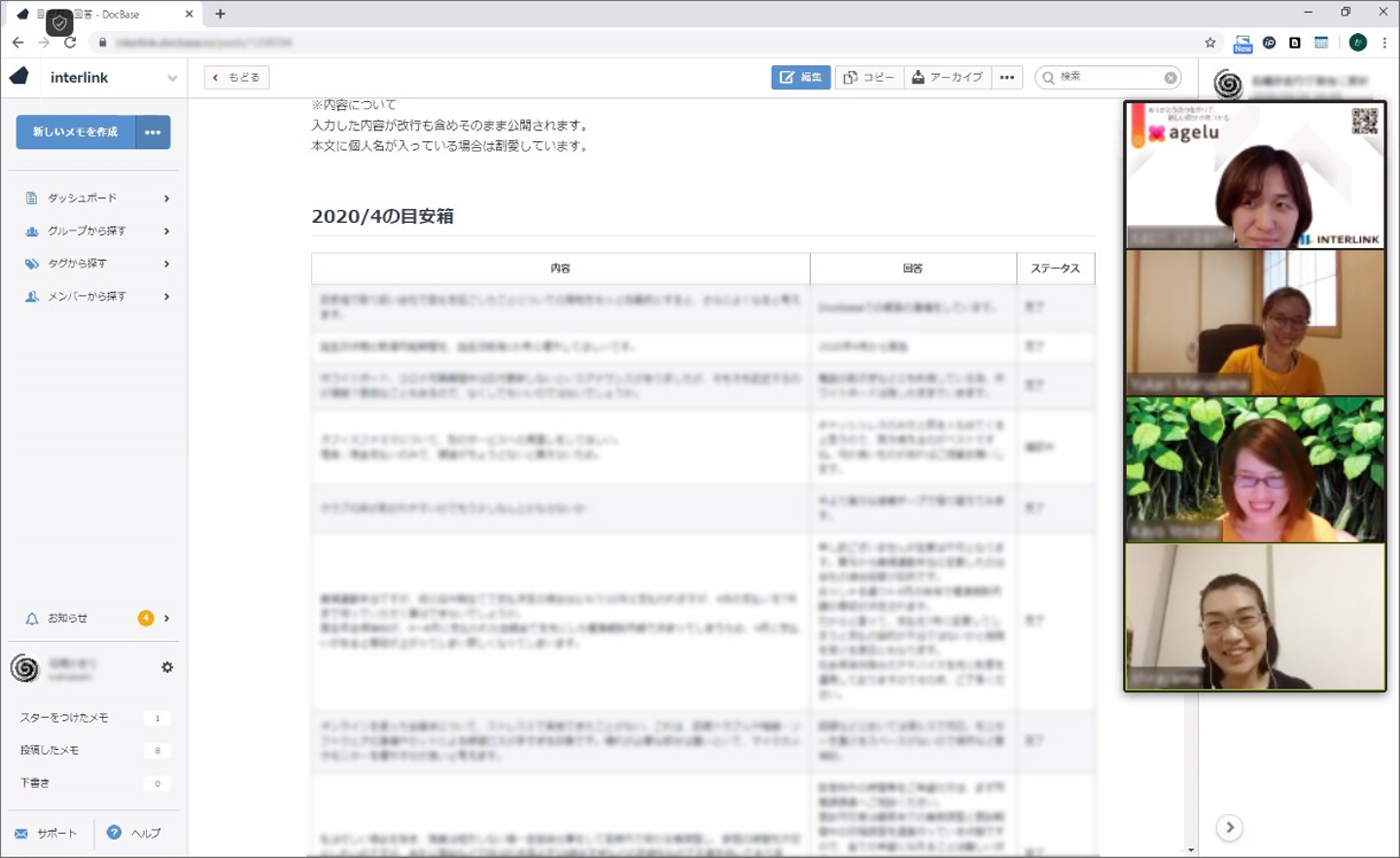Click the magnifier icon in the search box
Viewport: 1400px width, 858px height.
tap(1048, 78)
